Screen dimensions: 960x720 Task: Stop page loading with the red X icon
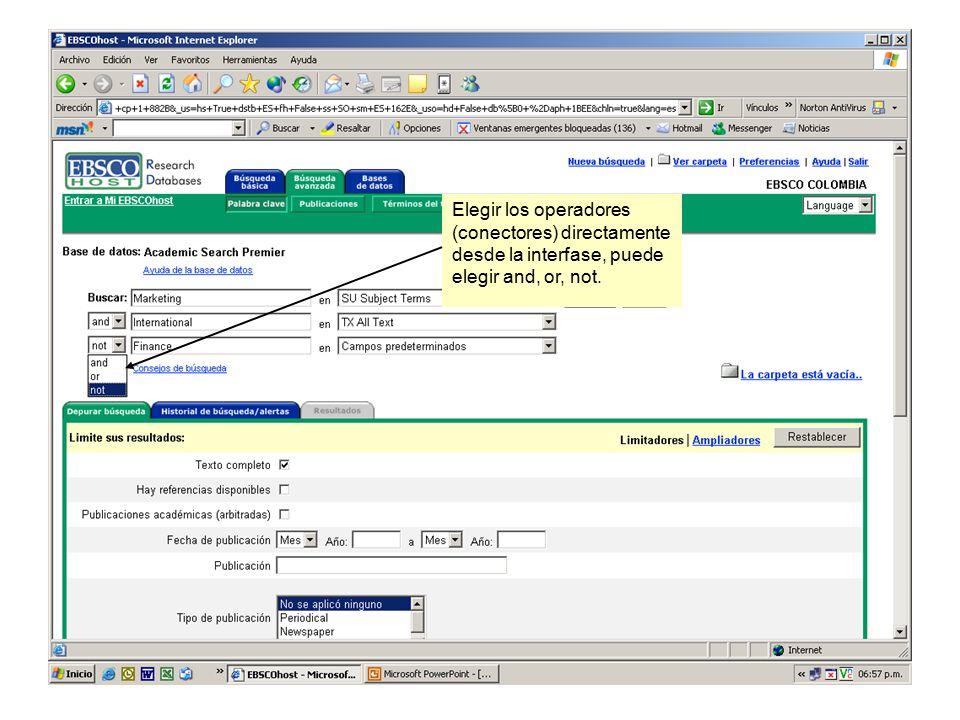140,84
